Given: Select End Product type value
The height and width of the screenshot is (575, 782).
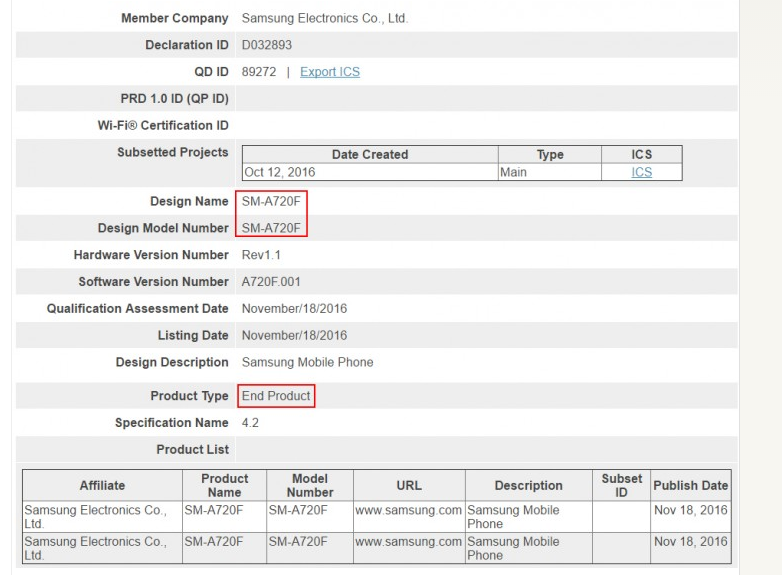Looking at the screenshot, I should [276, 396].
